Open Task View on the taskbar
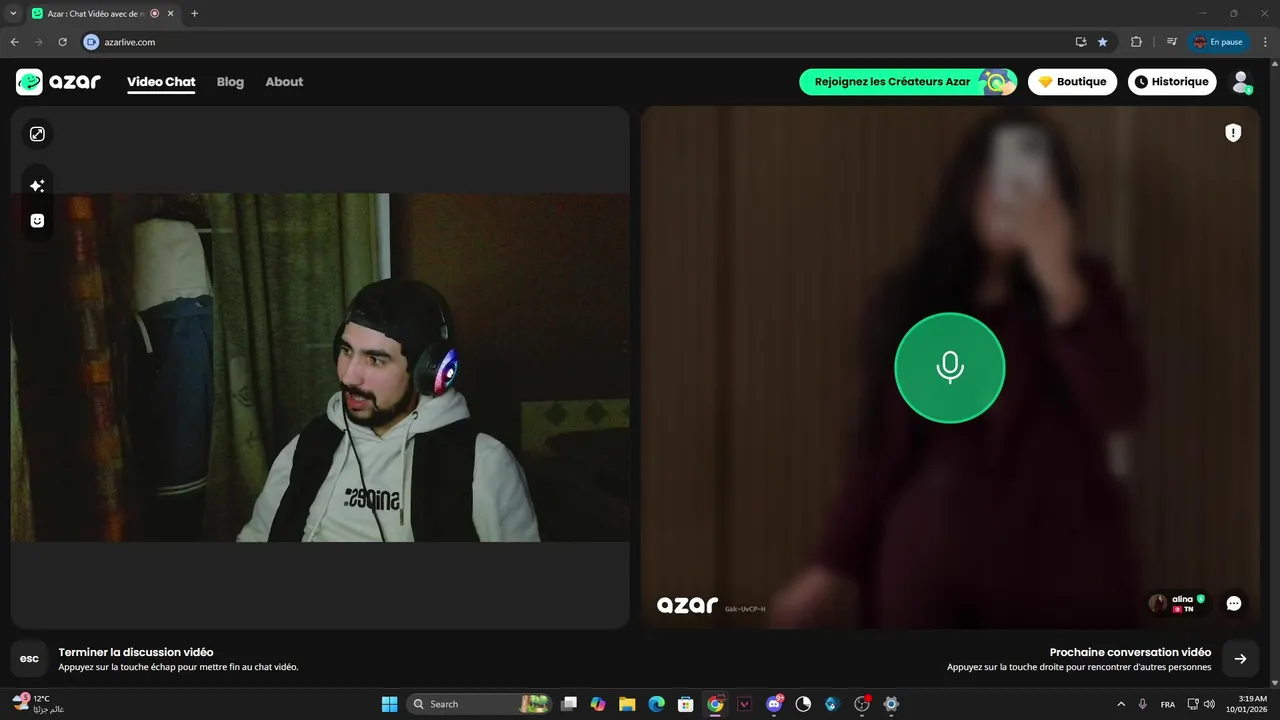Image resolution: width=1280 pixels, height=720 pixels. tap(569, 704)
